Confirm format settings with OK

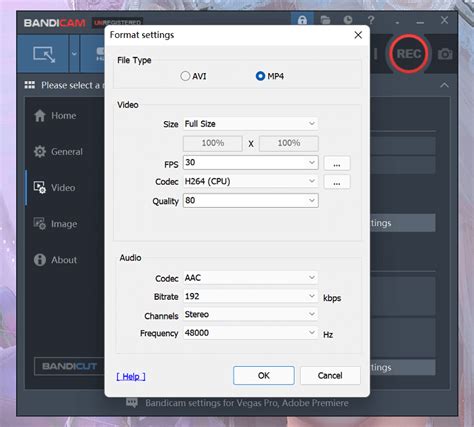(x=264, y=376)
